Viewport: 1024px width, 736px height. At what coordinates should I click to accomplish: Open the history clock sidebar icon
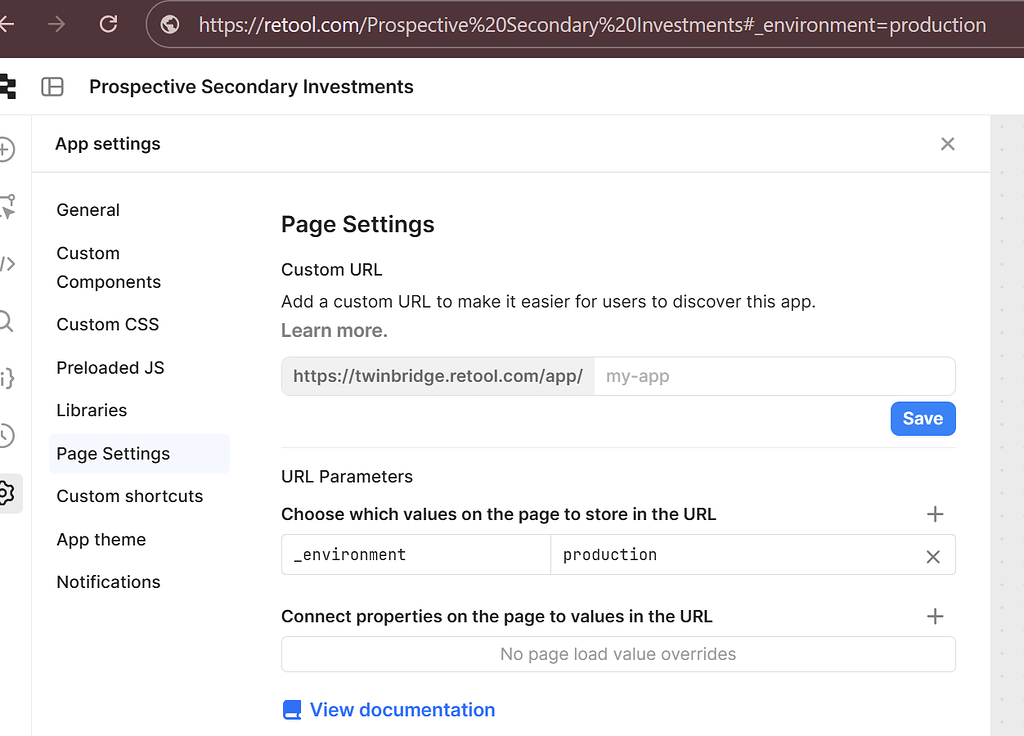point(7,436)
